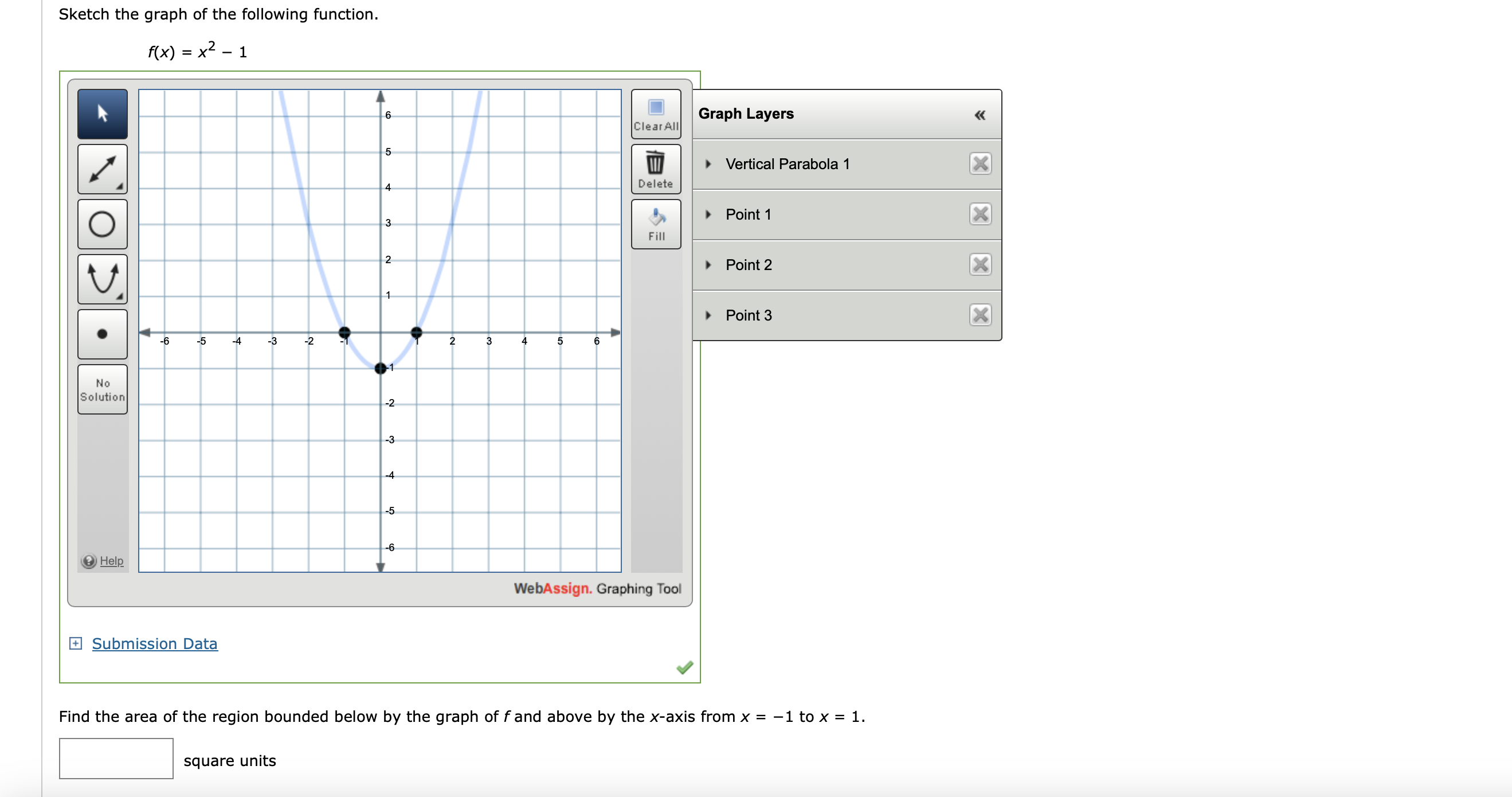Delete the Point 3 layer
Viewport: 1512px width, 797px height.
[x=980, y=315]
